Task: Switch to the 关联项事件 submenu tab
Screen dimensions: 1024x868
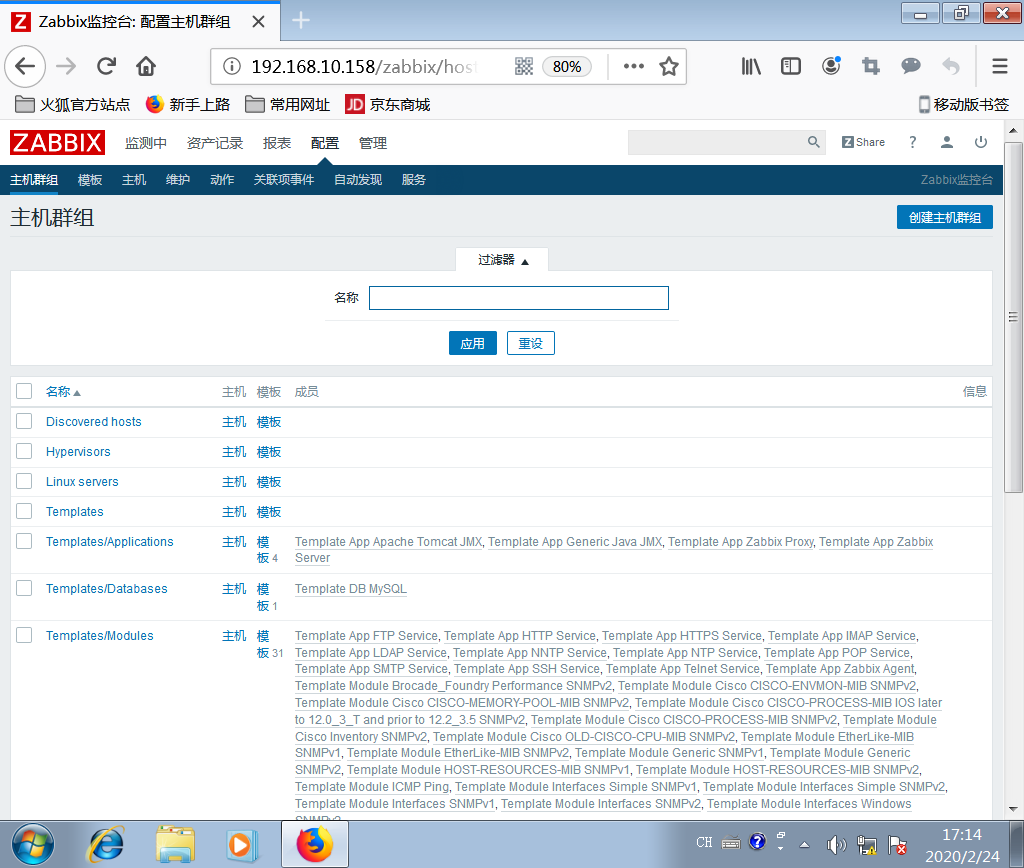Action: [x=284, y=180]
